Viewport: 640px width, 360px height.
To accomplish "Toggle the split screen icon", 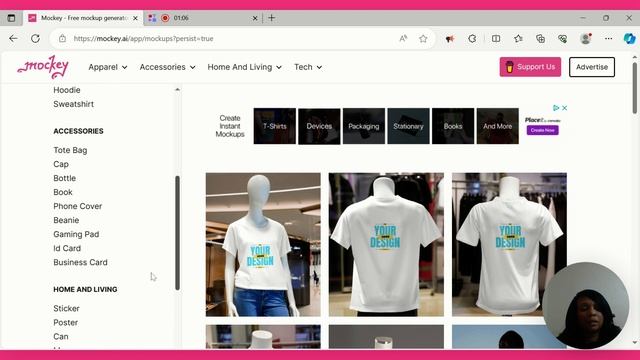I will coord(496,38).
